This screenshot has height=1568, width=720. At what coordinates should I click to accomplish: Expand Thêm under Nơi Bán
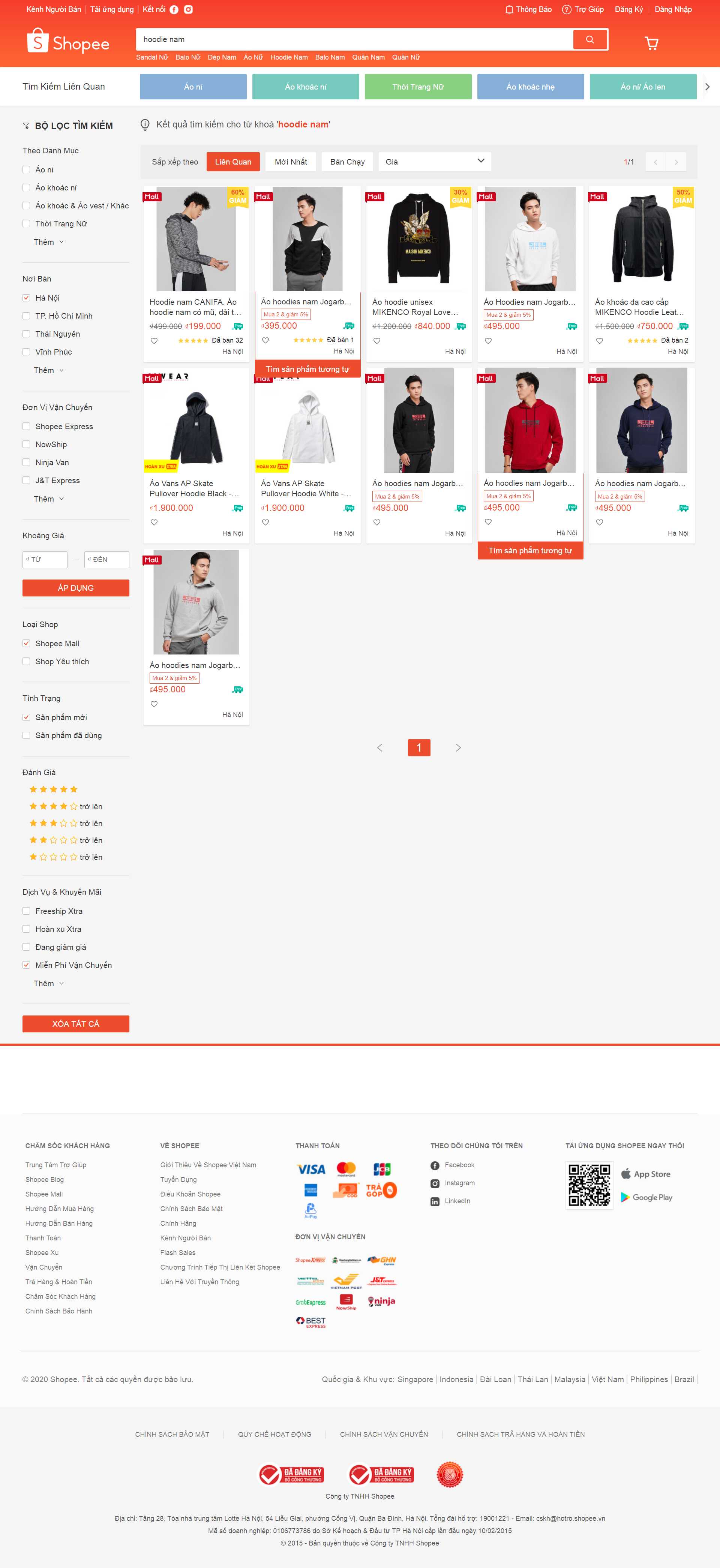point(48,370)
